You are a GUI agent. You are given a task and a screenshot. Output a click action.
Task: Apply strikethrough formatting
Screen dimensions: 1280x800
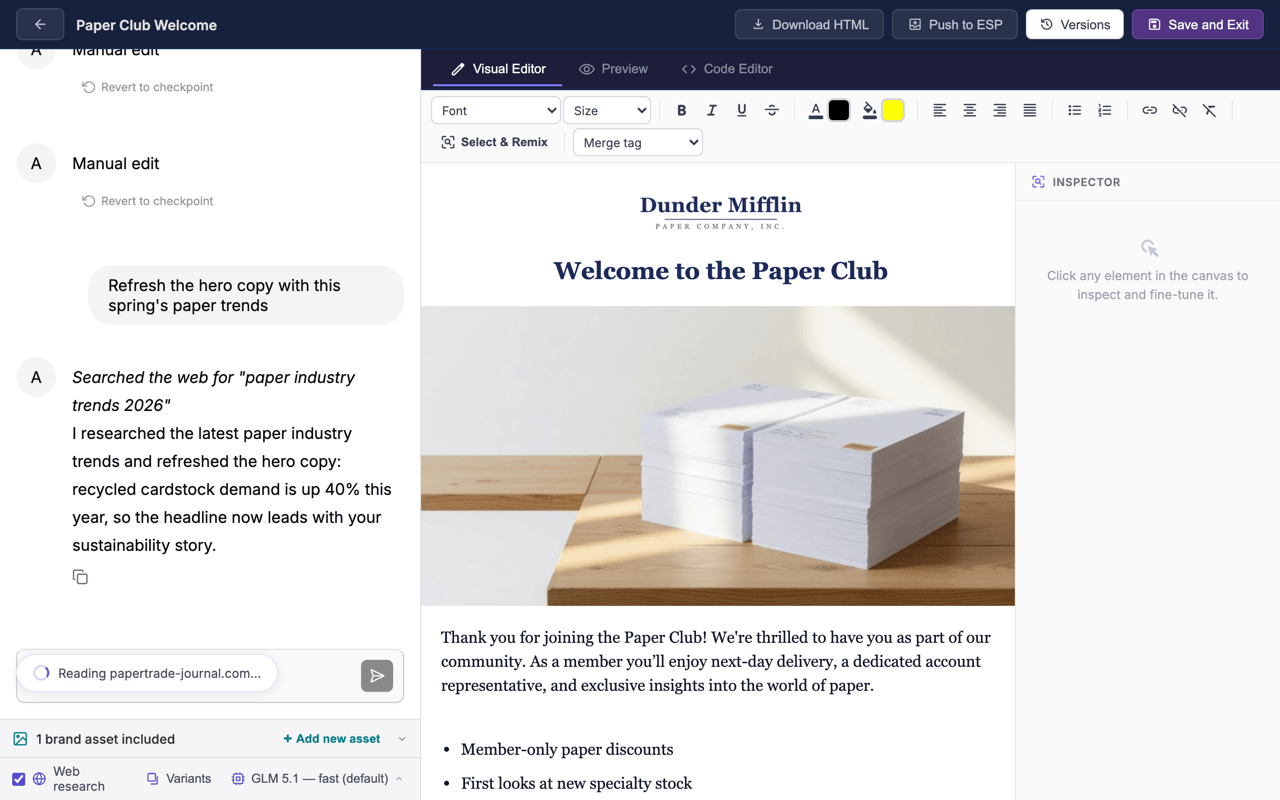coord(772,110)
